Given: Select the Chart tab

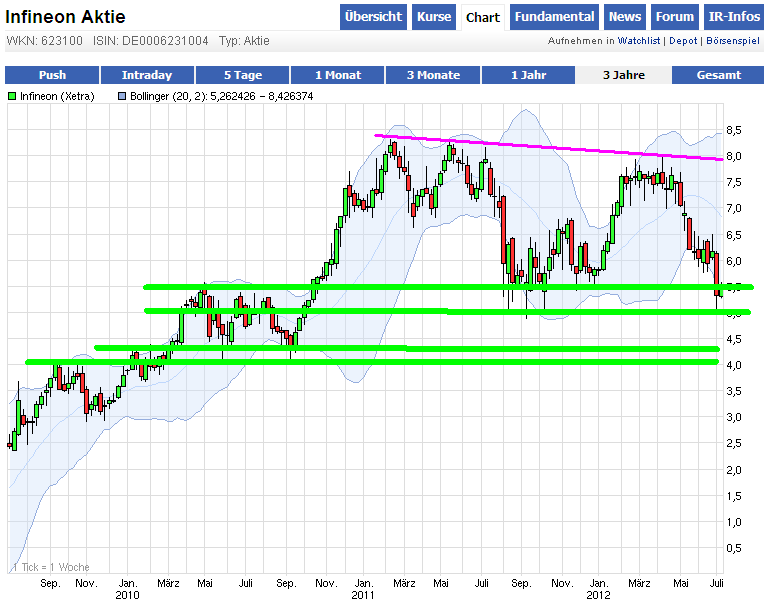Looking at the screenshot, I should click(483, 18).
